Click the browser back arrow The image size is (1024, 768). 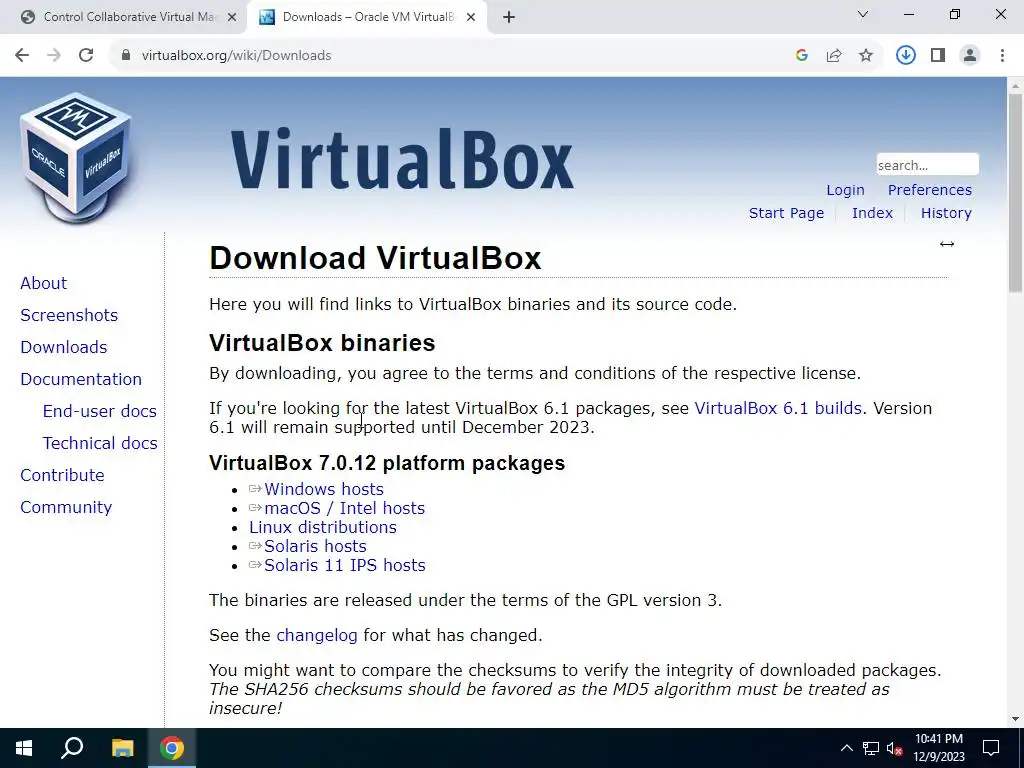[x=22, y=56]
